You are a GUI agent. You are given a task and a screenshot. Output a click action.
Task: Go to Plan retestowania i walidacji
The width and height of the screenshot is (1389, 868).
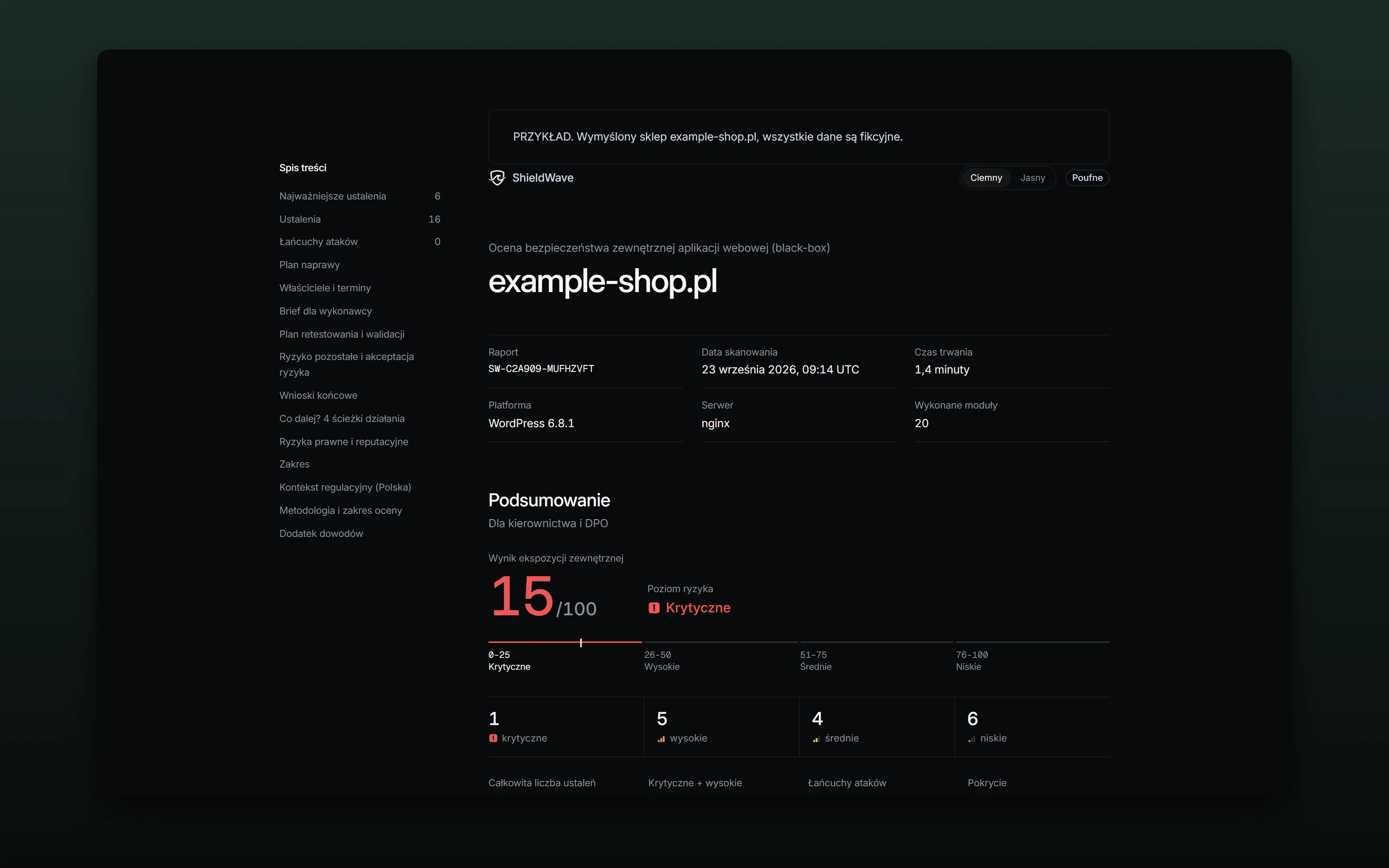point(342,334)
